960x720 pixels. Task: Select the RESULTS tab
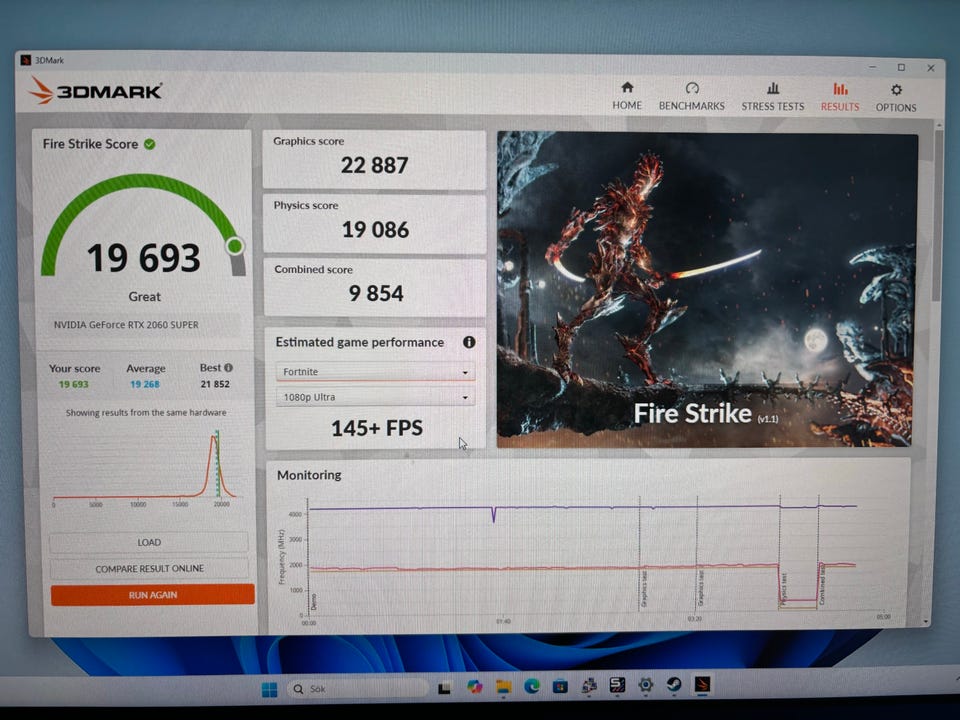(x=839, y=97)
